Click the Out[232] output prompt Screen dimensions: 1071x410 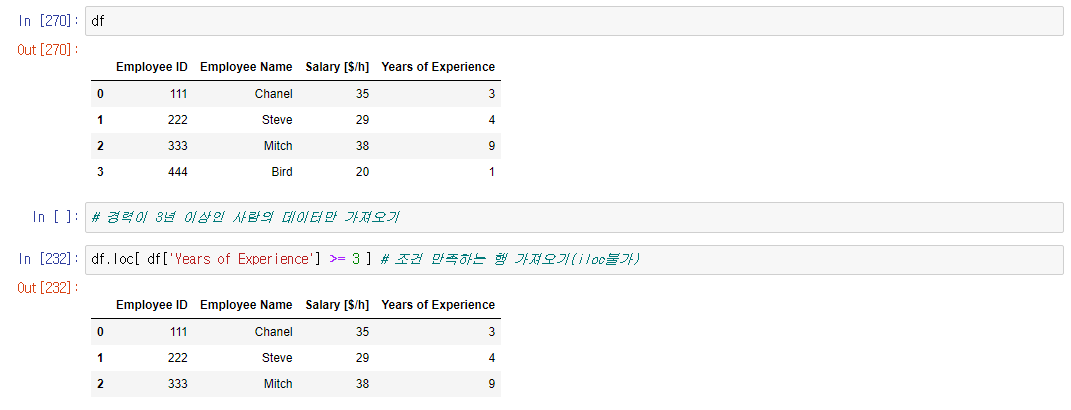(x=48, y=287)
